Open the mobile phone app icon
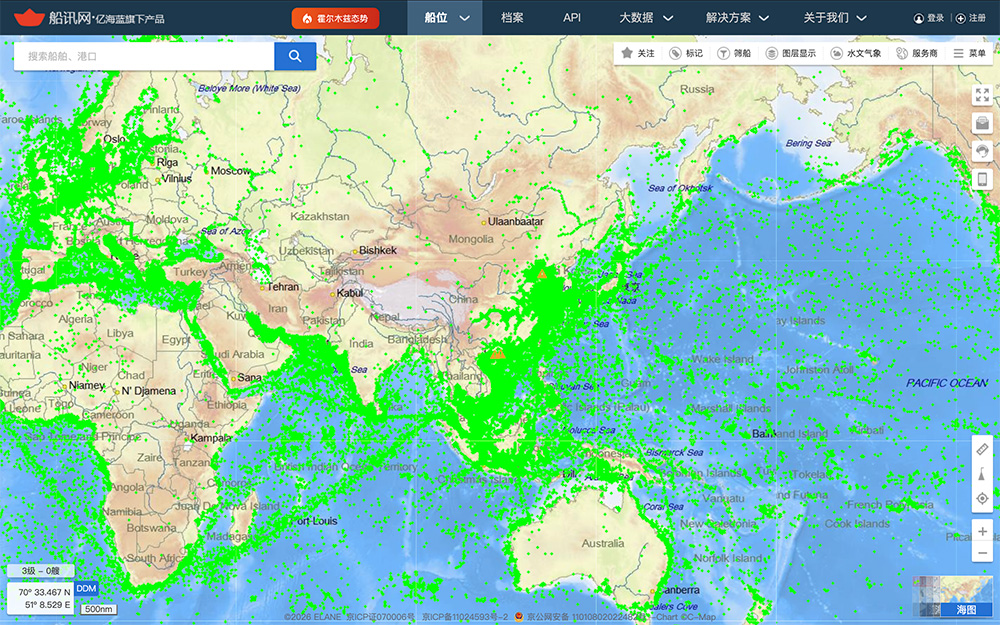The image size is (1000, 625). tap(982, 179)
